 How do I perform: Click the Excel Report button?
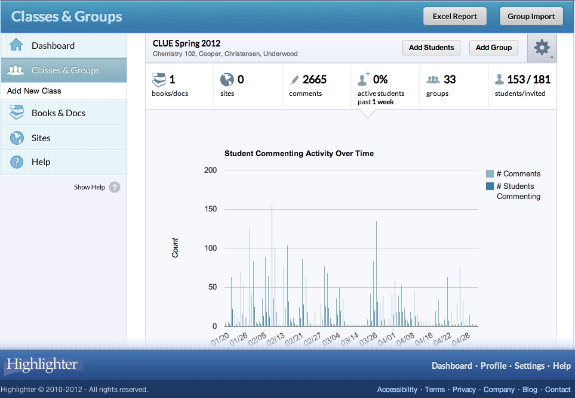(455, 17)
